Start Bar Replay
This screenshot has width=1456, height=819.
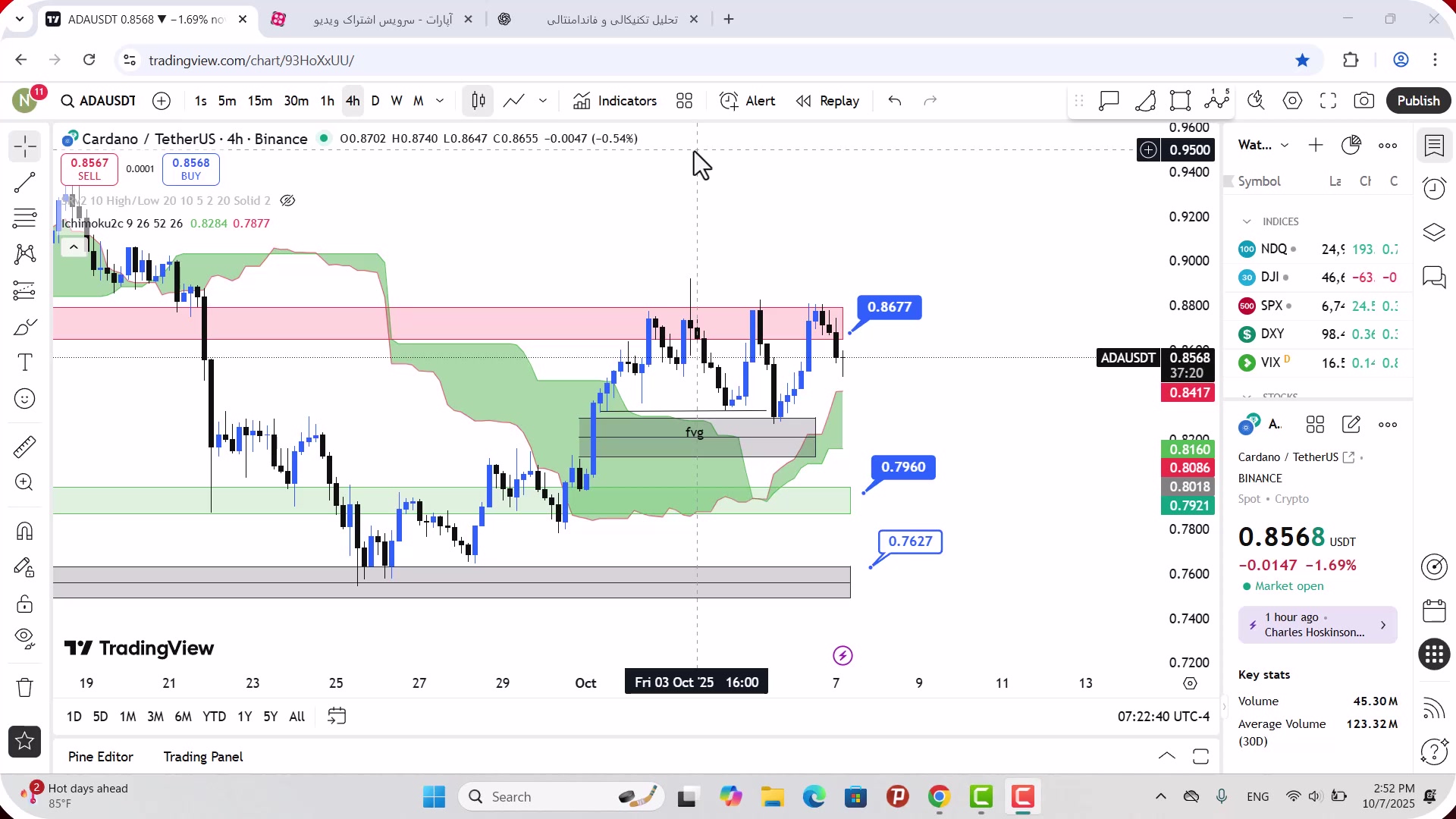tap(828, 101)
